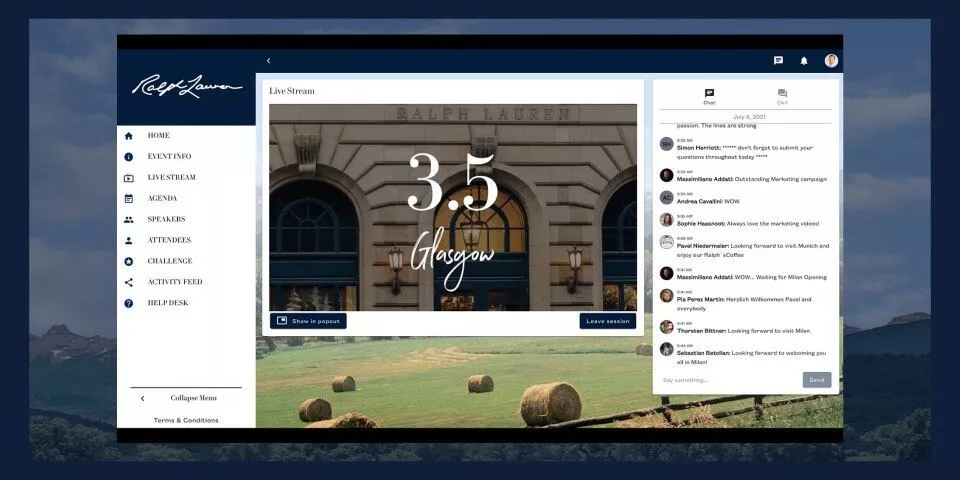The image size is (960, 480).
Task: Click the Live Stream screen icon
Action: (129, 178)
